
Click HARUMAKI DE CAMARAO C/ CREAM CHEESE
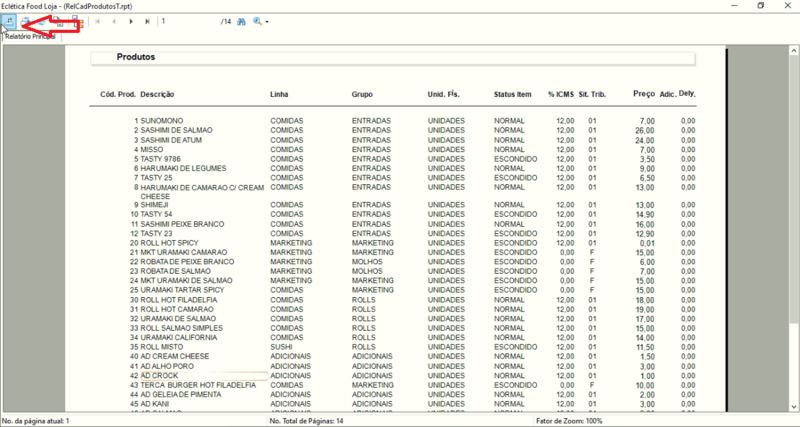click(202, 192)
